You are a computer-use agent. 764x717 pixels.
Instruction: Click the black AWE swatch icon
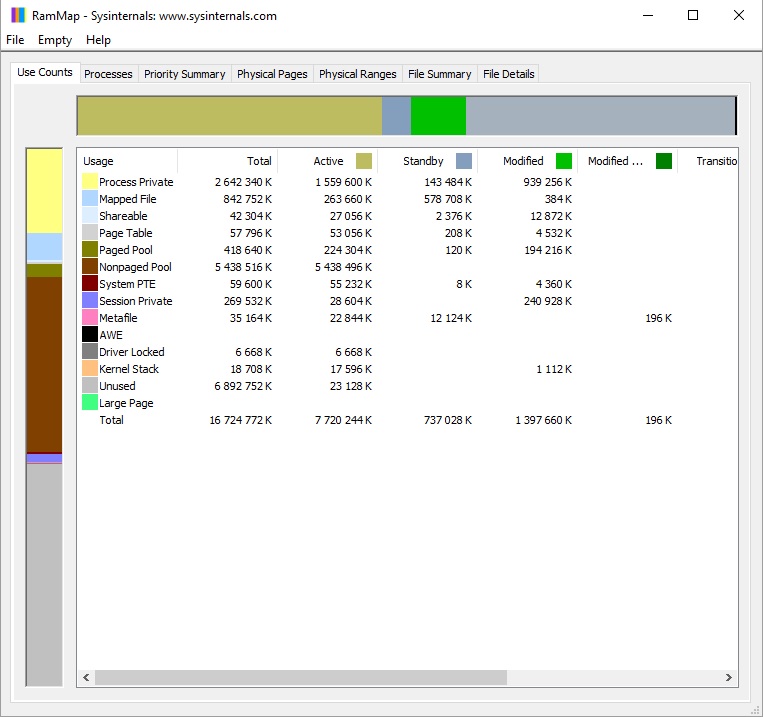tap(90, 335)
